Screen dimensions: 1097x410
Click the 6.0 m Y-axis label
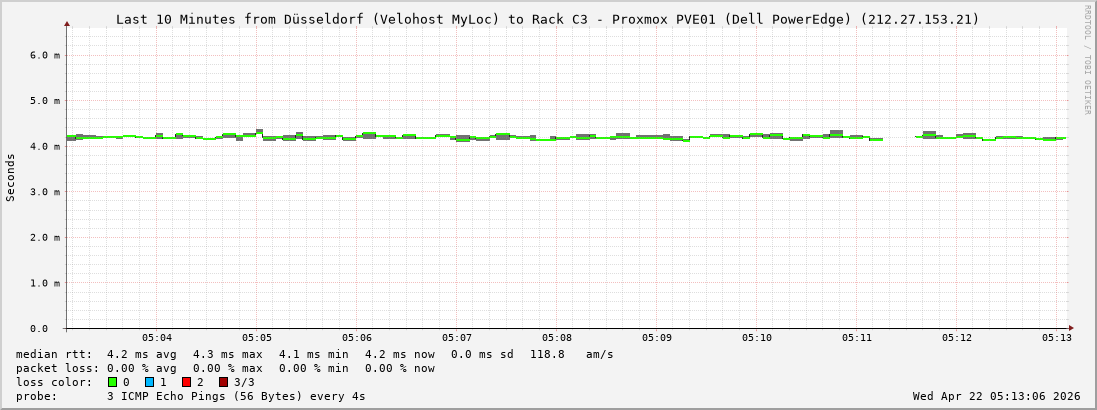[44, 55]
